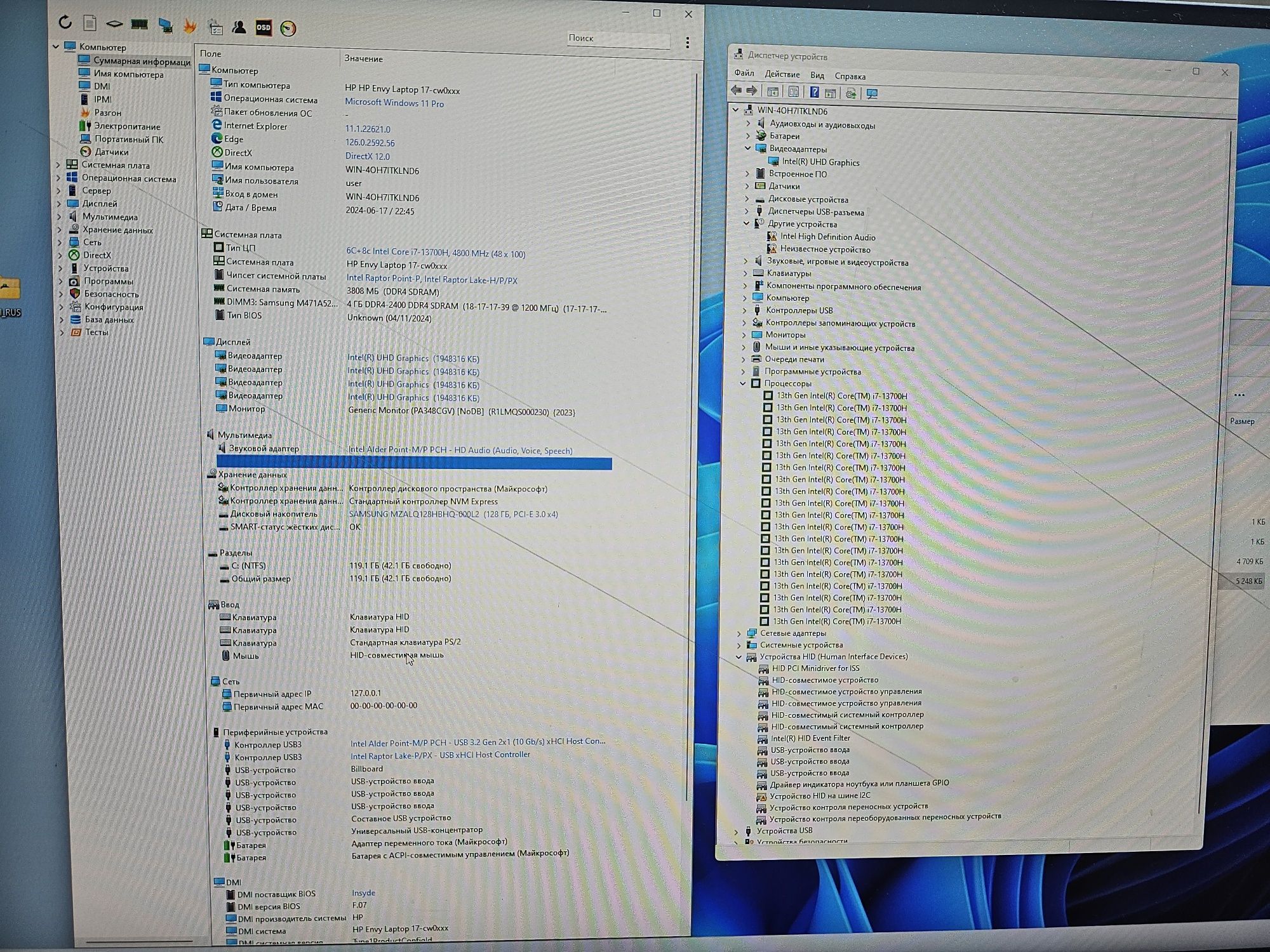Click the Forward arrow in Device Manager toolbar
This screenshot has height=952, width=1270.
pos(752,91)
